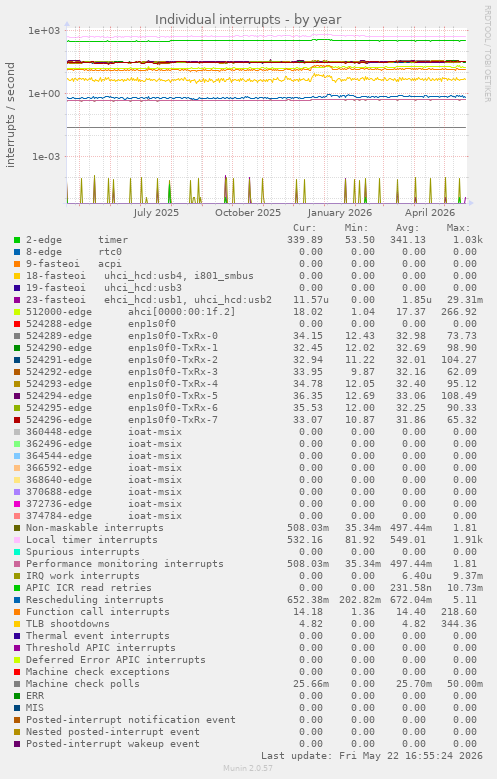Click the cyan swatch for Spurious interrupts
Screen dimensions: 497x779
click(17, 552)
